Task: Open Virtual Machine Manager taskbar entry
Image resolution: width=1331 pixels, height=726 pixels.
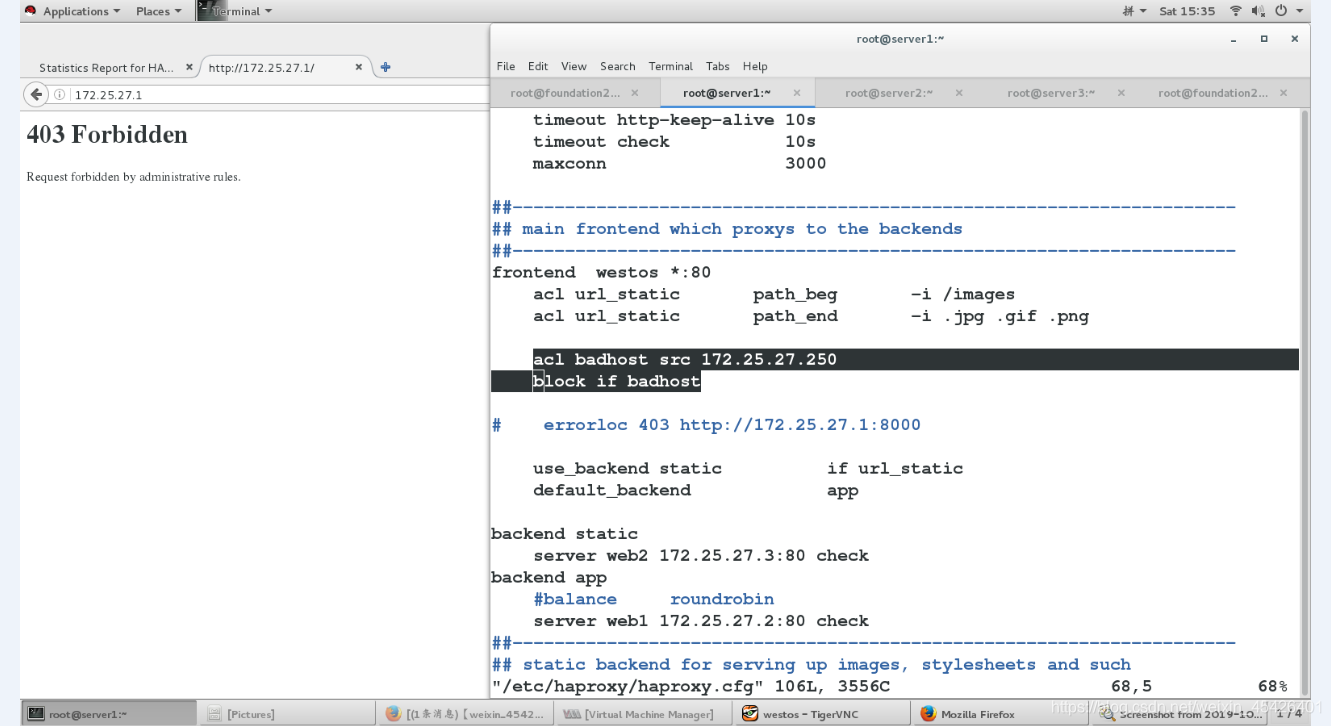Action: (645, 714)
